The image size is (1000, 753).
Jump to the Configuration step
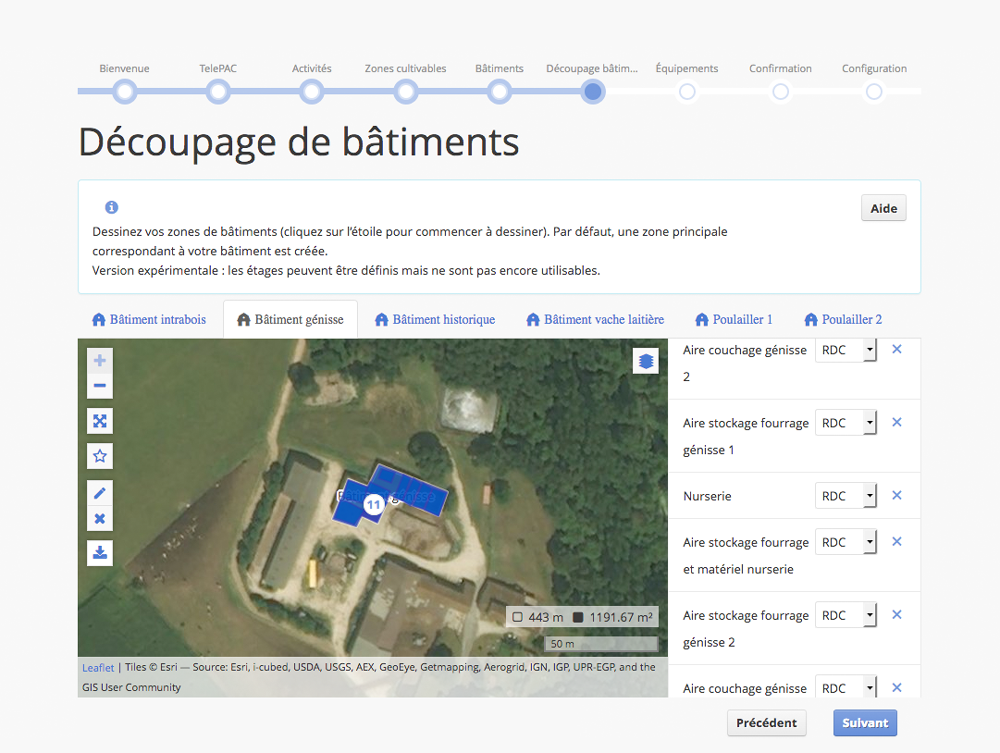pyautogui.click(x=874, y=92)
